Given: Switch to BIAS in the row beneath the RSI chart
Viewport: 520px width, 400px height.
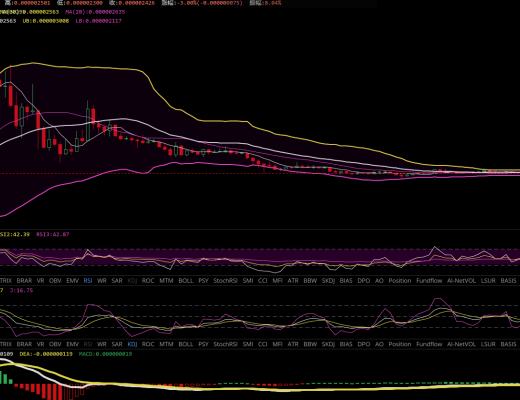Looking at the screenshot, I should (346, 281).
